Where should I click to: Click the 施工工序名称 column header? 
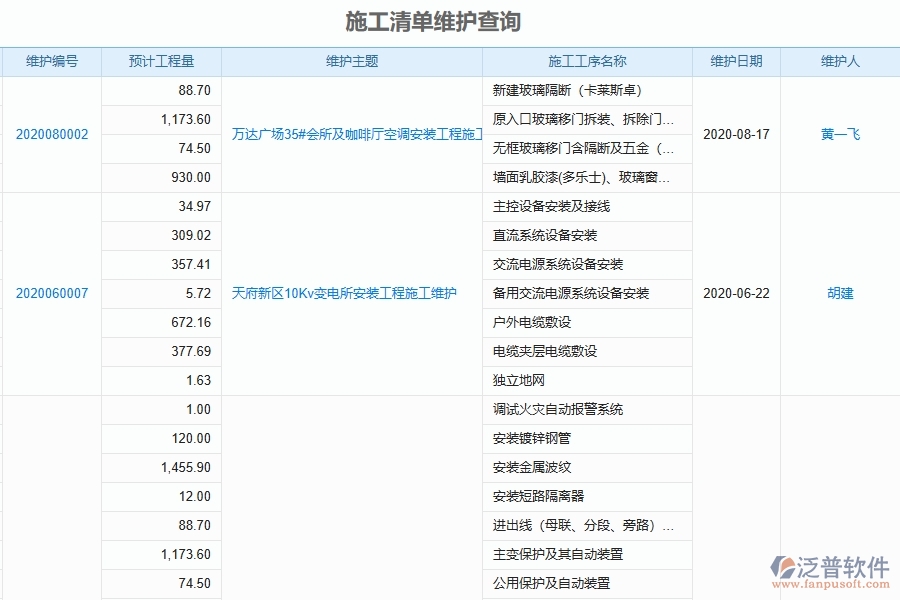click(586, 61)
